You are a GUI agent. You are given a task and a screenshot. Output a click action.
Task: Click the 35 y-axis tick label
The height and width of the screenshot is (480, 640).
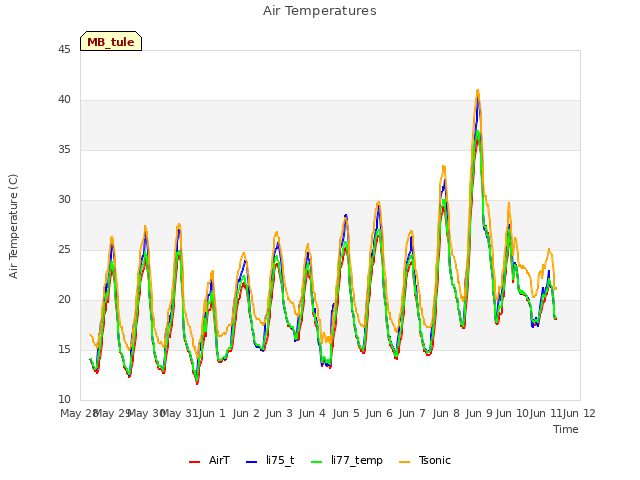pos(64,149)
